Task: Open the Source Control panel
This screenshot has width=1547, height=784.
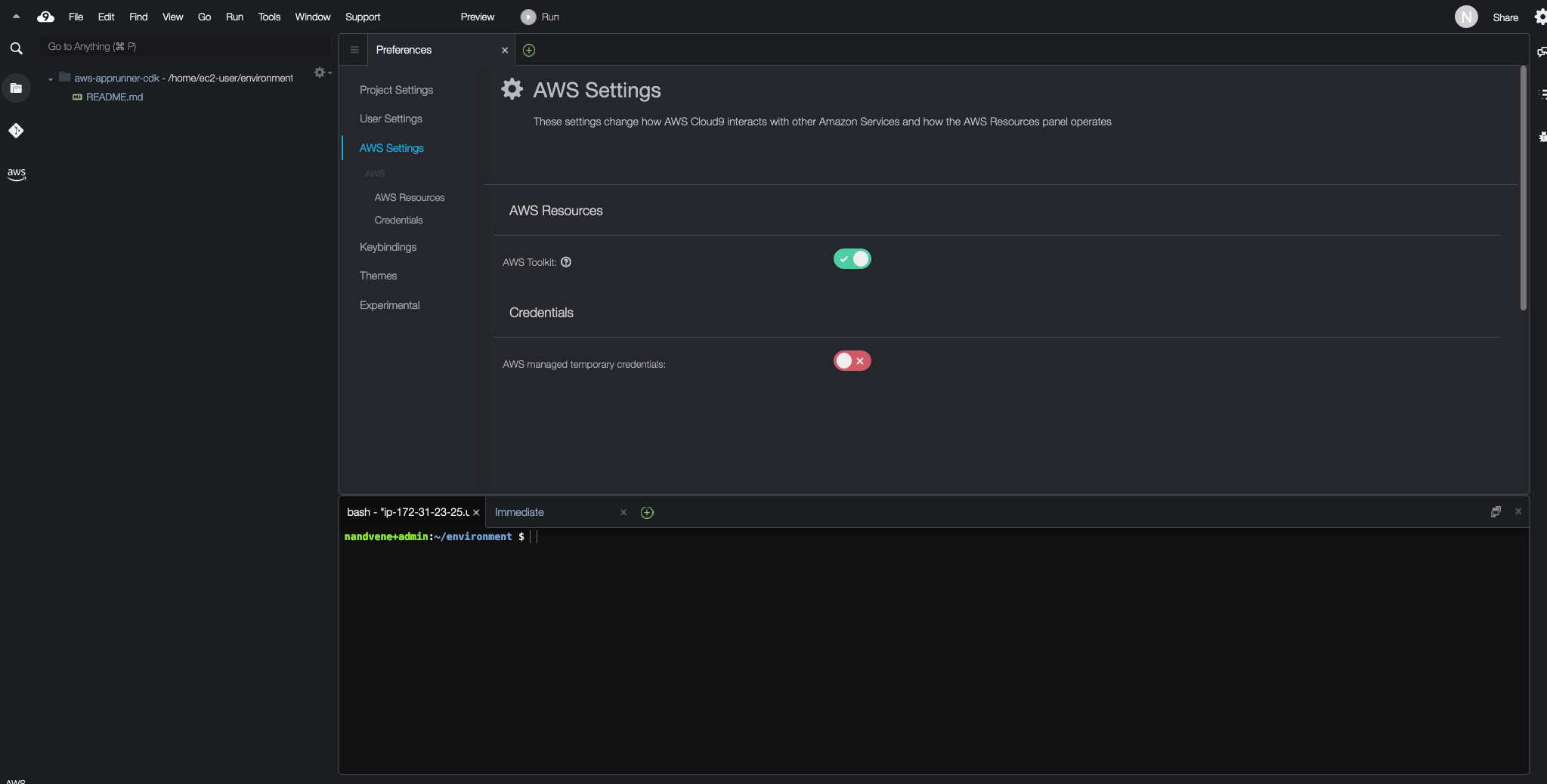Action: pos(16,131)
